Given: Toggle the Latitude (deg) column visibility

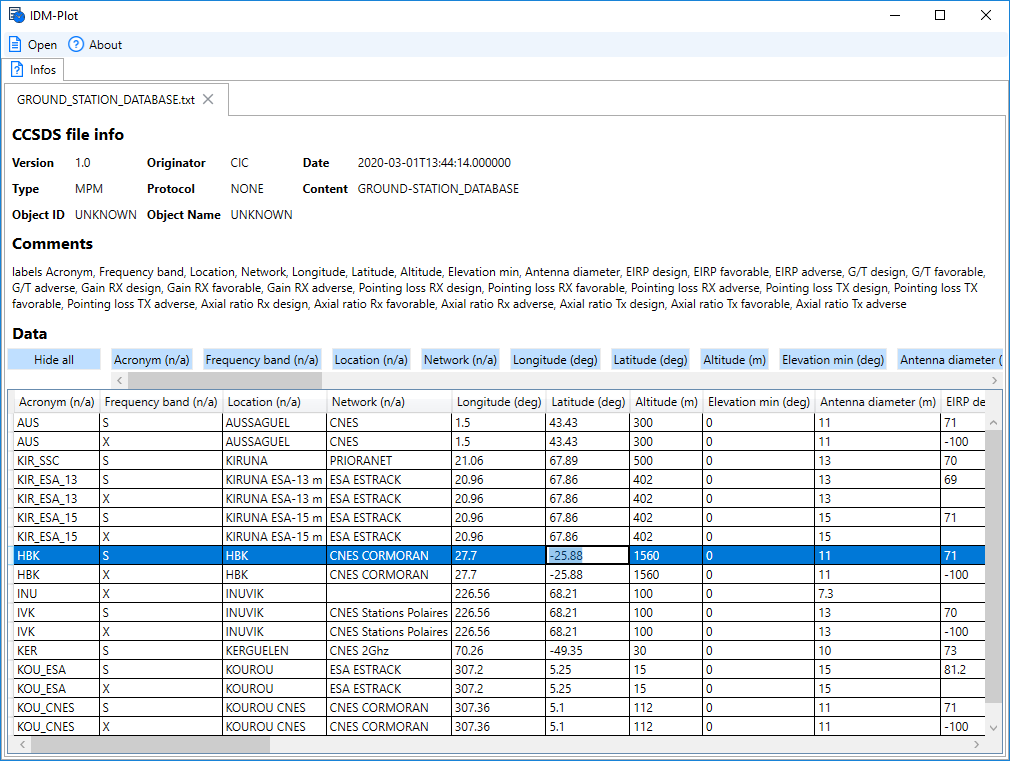Looking at the screenshot, I should pos(650,359).
